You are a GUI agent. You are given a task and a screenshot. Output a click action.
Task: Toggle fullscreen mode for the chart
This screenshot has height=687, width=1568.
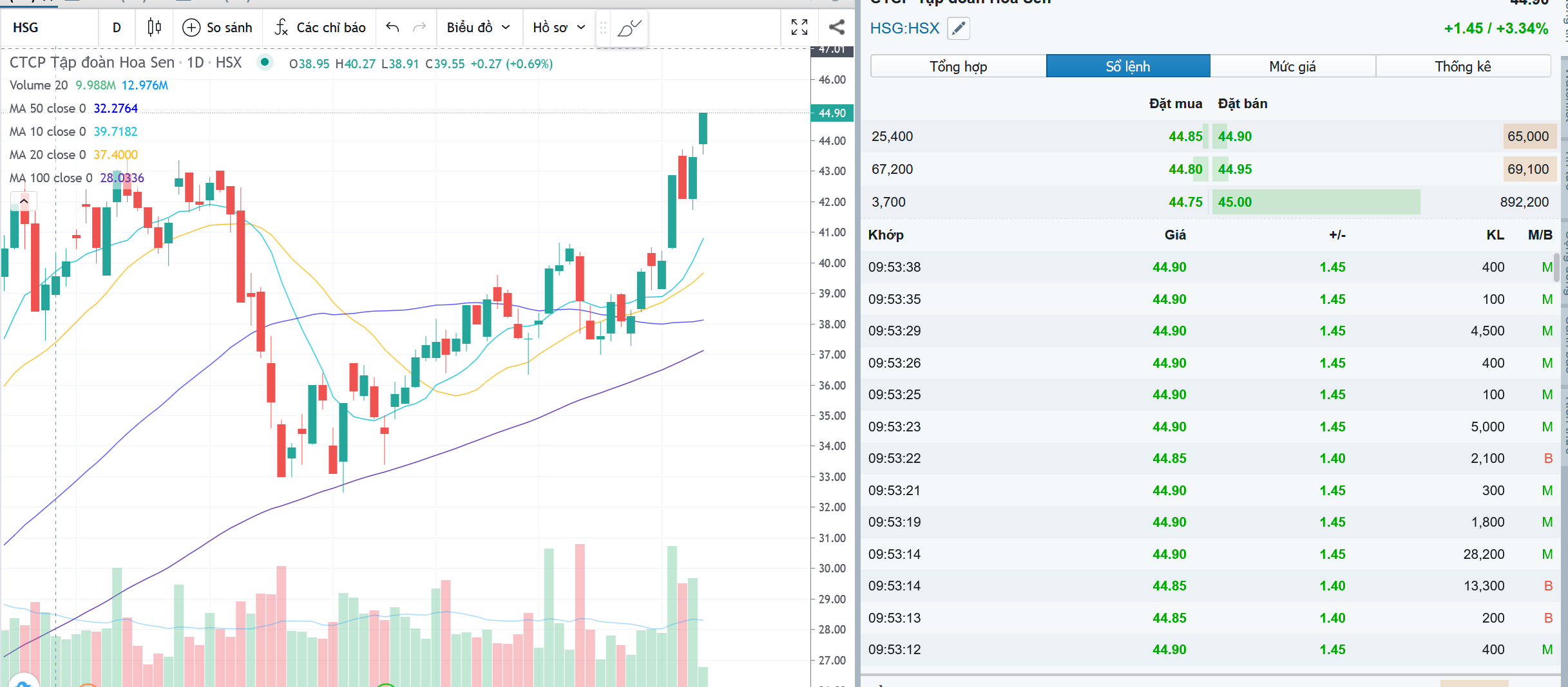[x=799, y=27]
